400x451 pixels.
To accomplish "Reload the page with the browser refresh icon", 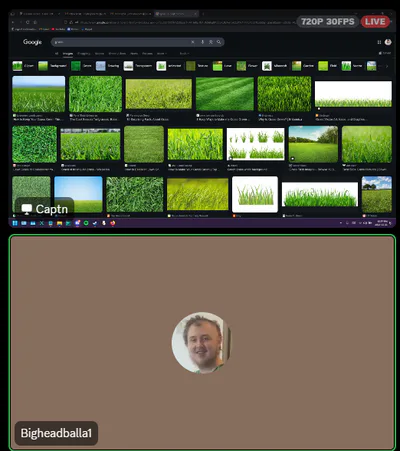I will pyautogui.click(x=28, y=22).
